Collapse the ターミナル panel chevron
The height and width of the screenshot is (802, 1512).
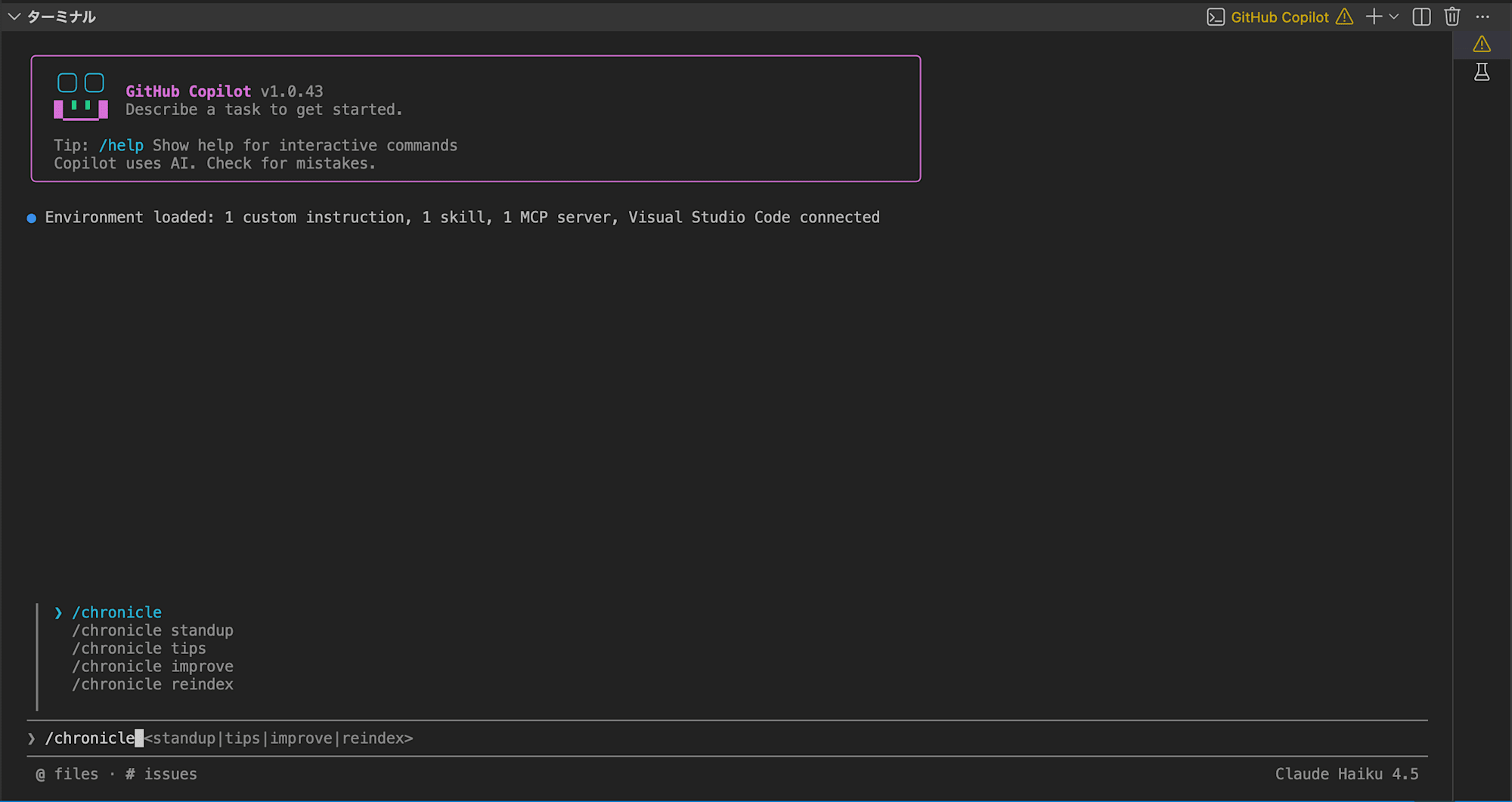[14, 17]
